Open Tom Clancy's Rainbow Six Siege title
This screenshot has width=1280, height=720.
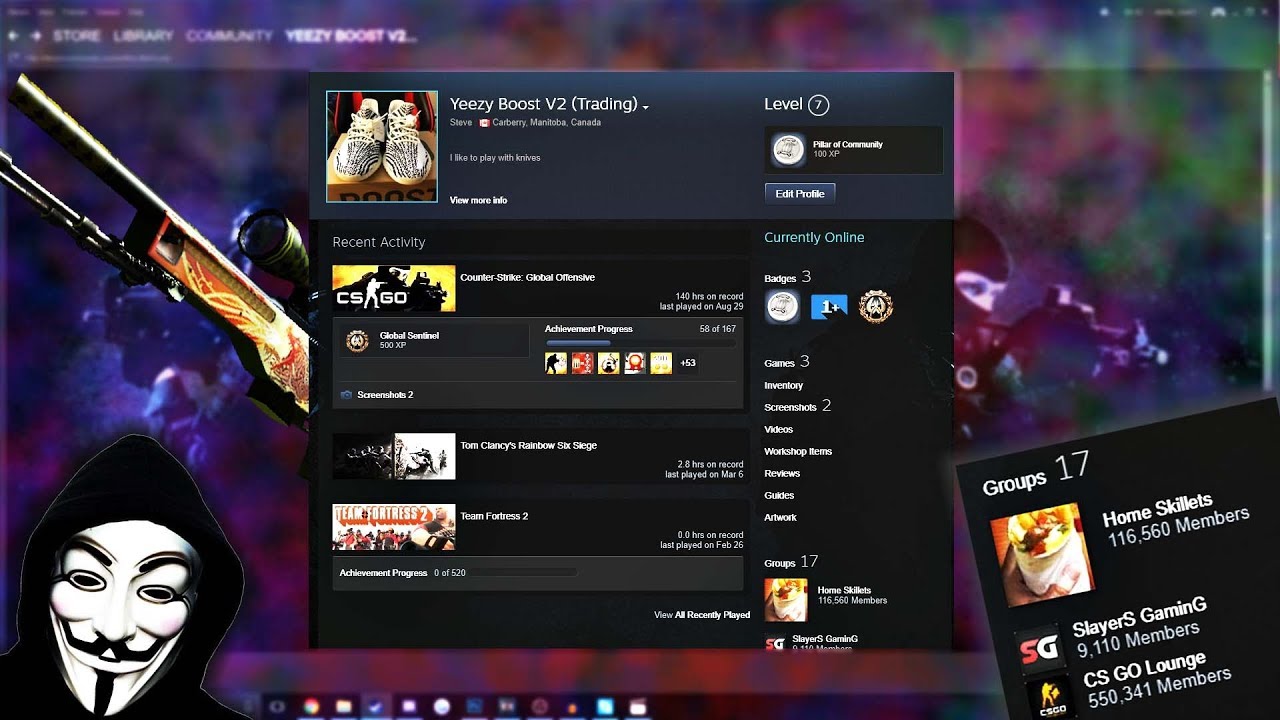tap(528, 446)
